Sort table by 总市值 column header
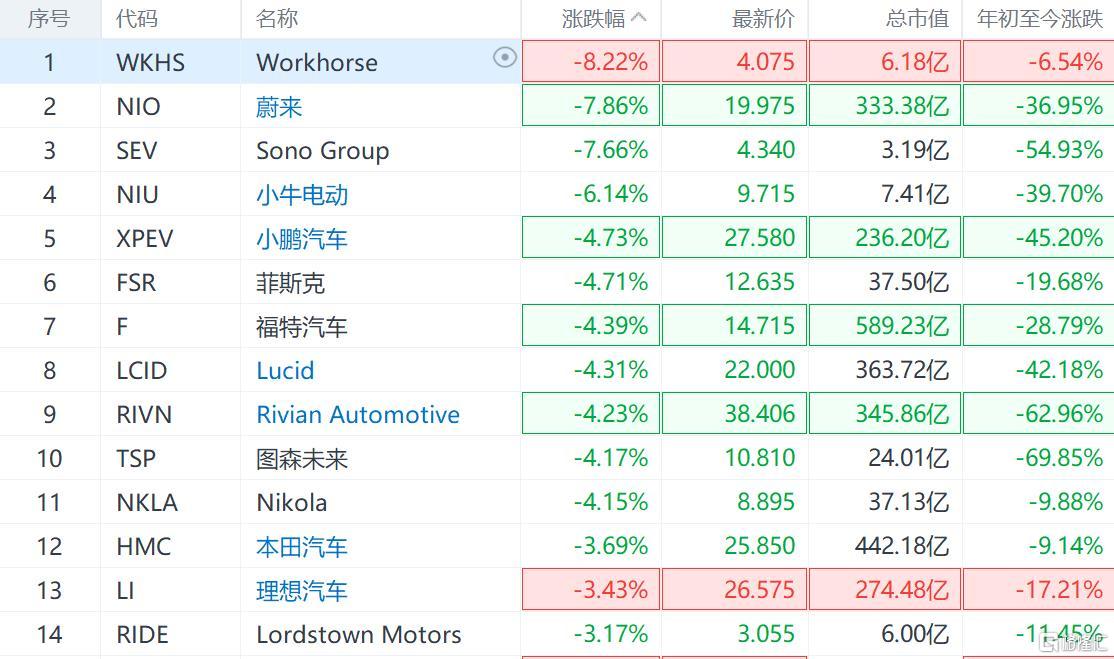The height and width of the screenshot is (659, 1114). [917, 18]
